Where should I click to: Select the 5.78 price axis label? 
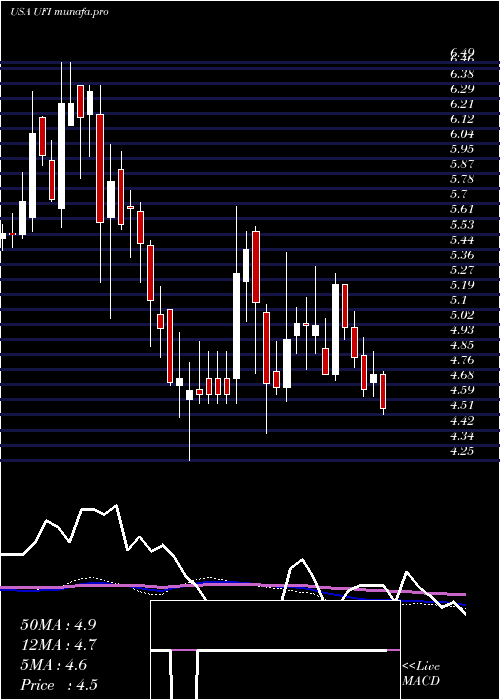pyautogui.click(x=462, y=179)
